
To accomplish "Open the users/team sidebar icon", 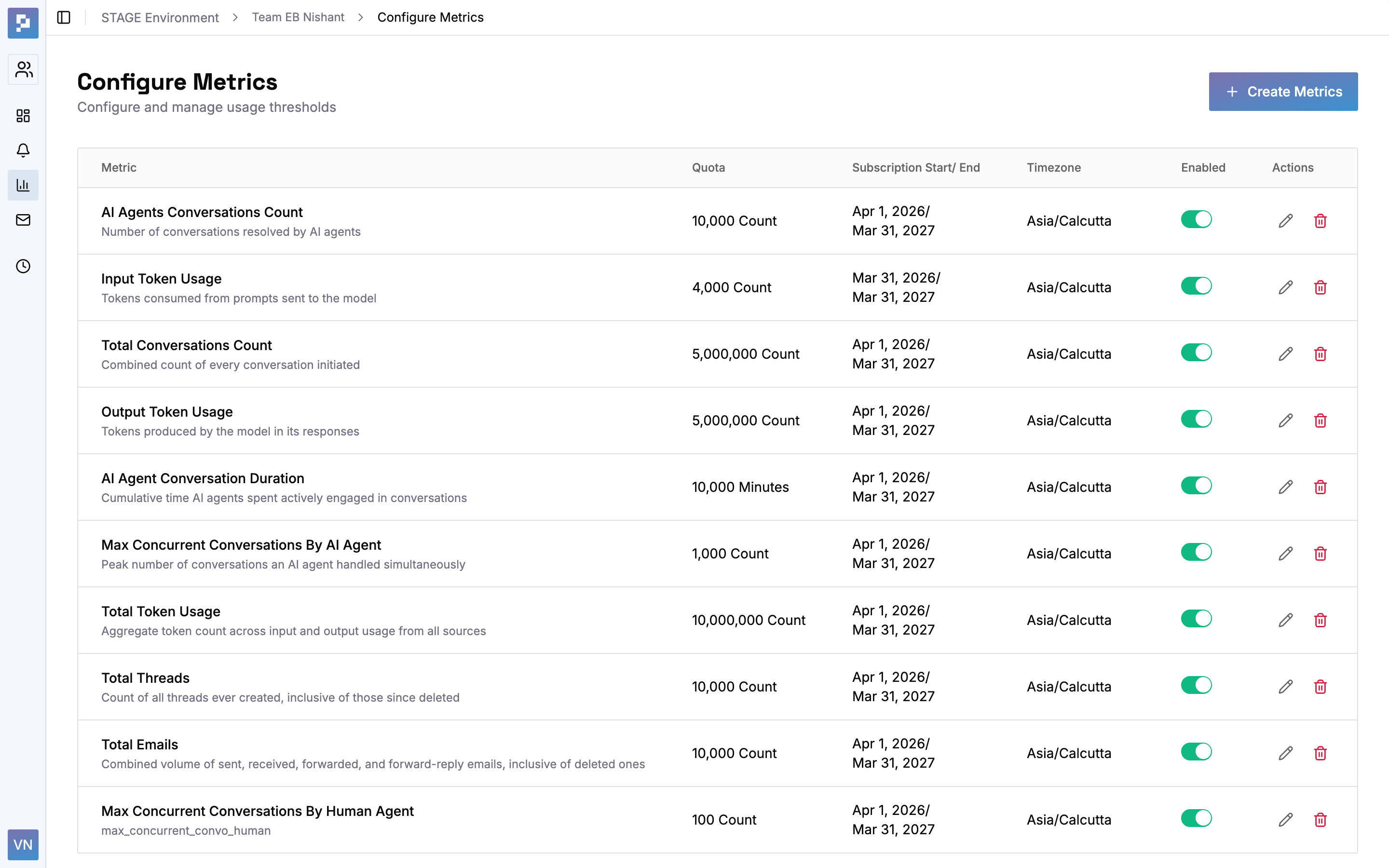I will 23,69.
